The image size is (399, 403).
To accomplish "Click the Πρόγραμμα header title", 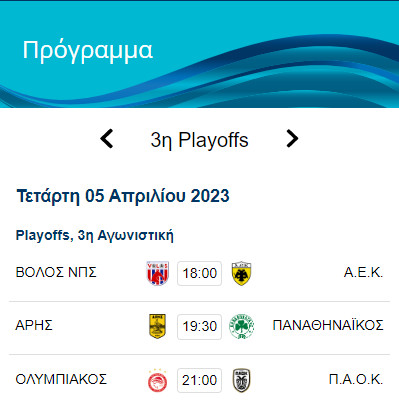I will (87, 51).
